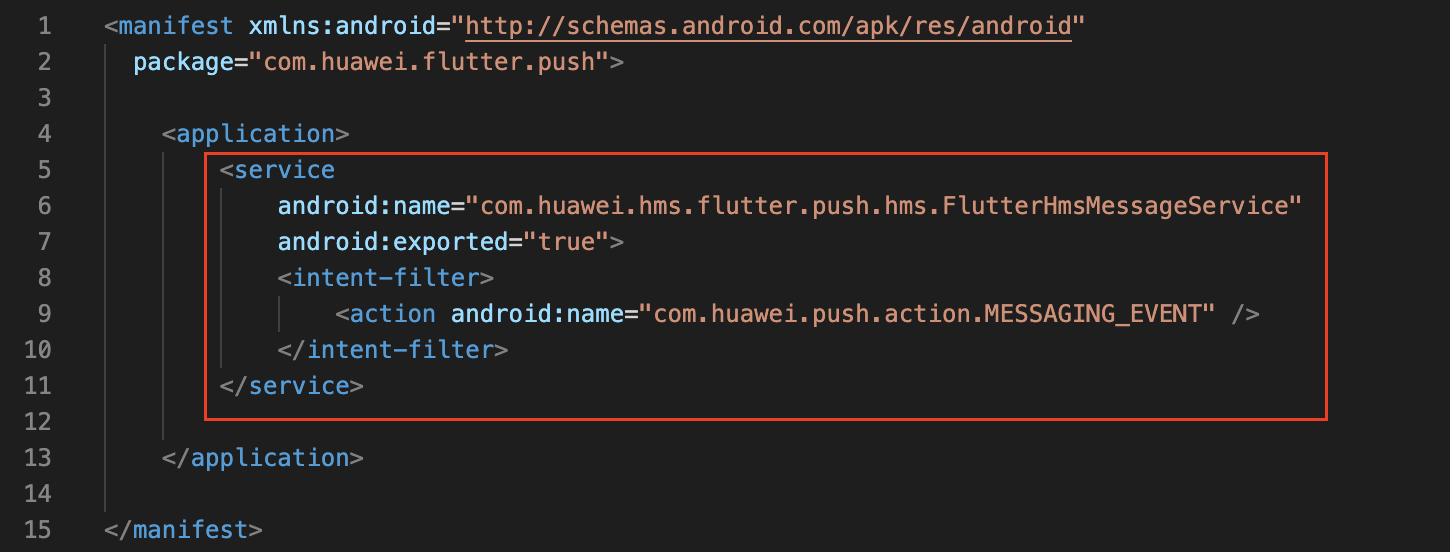
Task: Click the package attribute name
Action: pos(183,62)
